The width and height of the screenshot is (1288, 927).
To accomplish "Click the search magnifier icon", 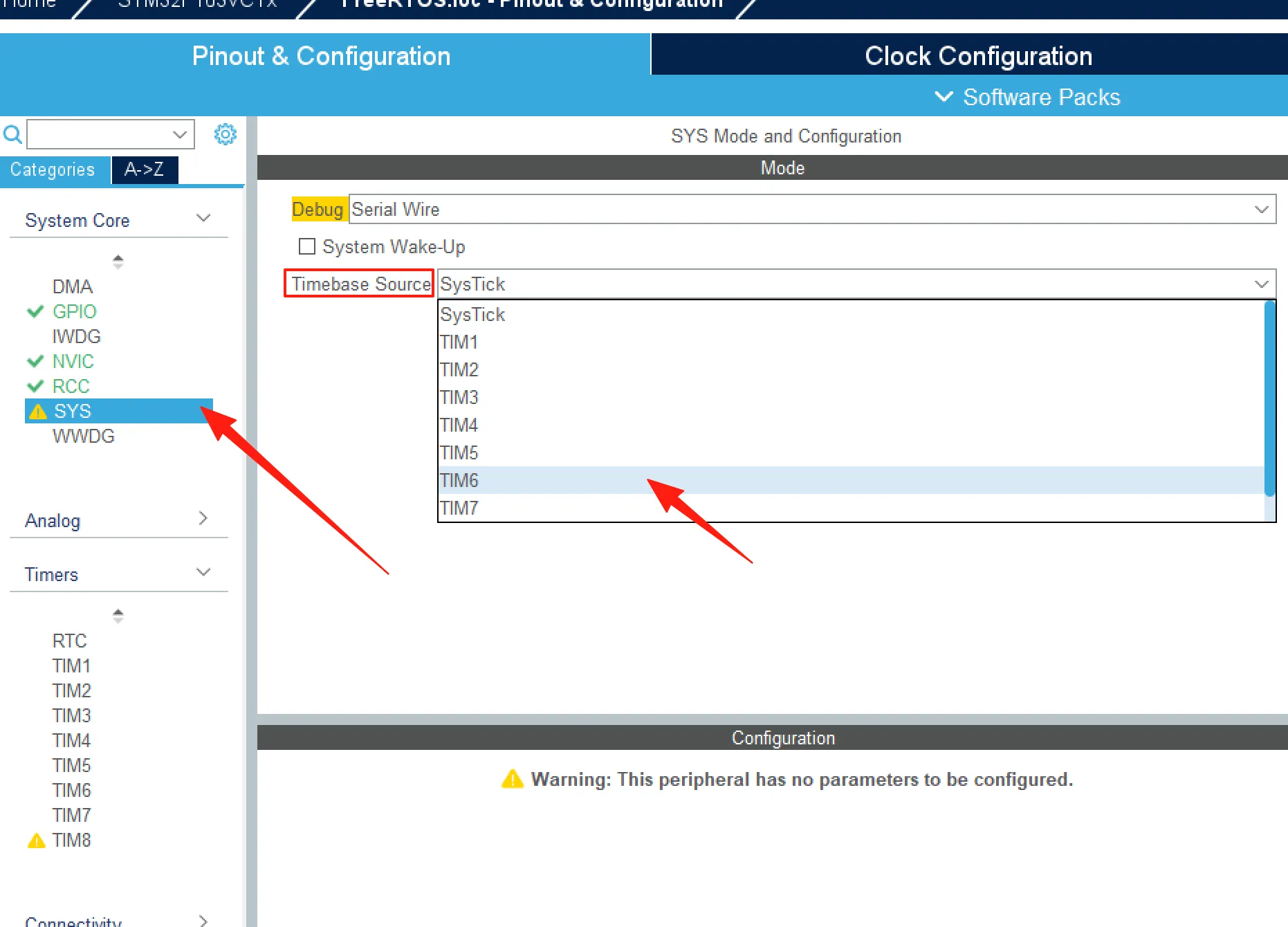I will 12,134.
